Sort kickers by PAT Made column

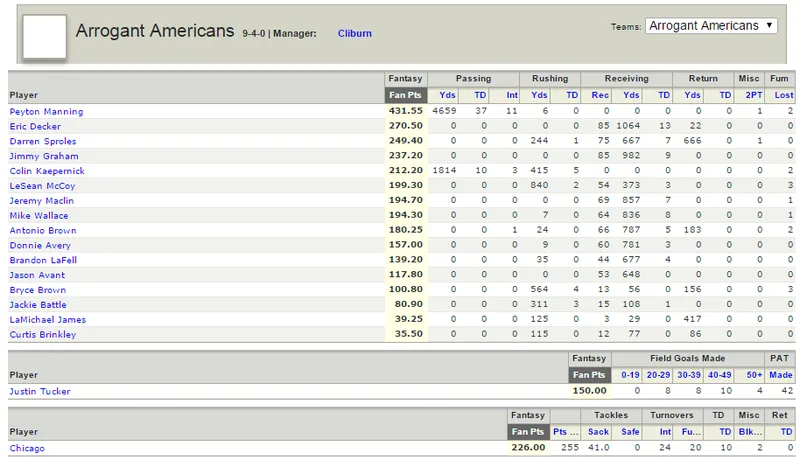tap(781, 375)
